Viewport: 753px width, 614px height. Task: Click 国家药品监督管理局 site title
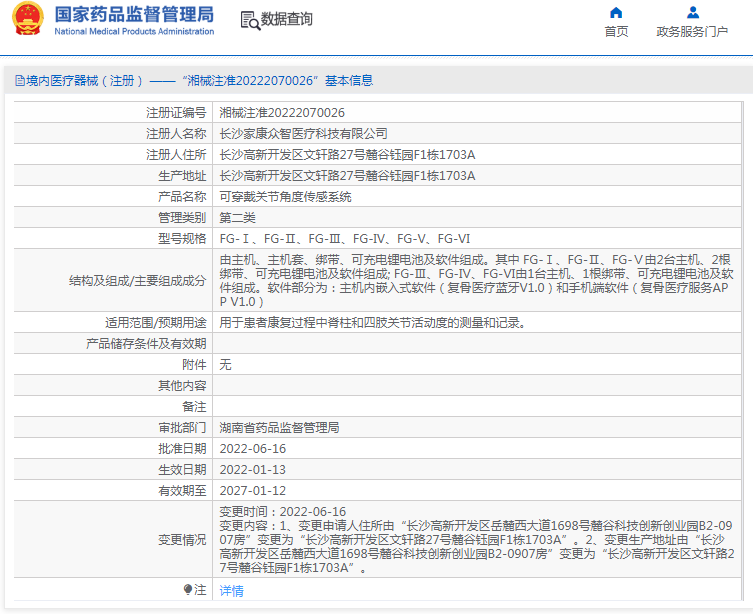pos(134,14)
